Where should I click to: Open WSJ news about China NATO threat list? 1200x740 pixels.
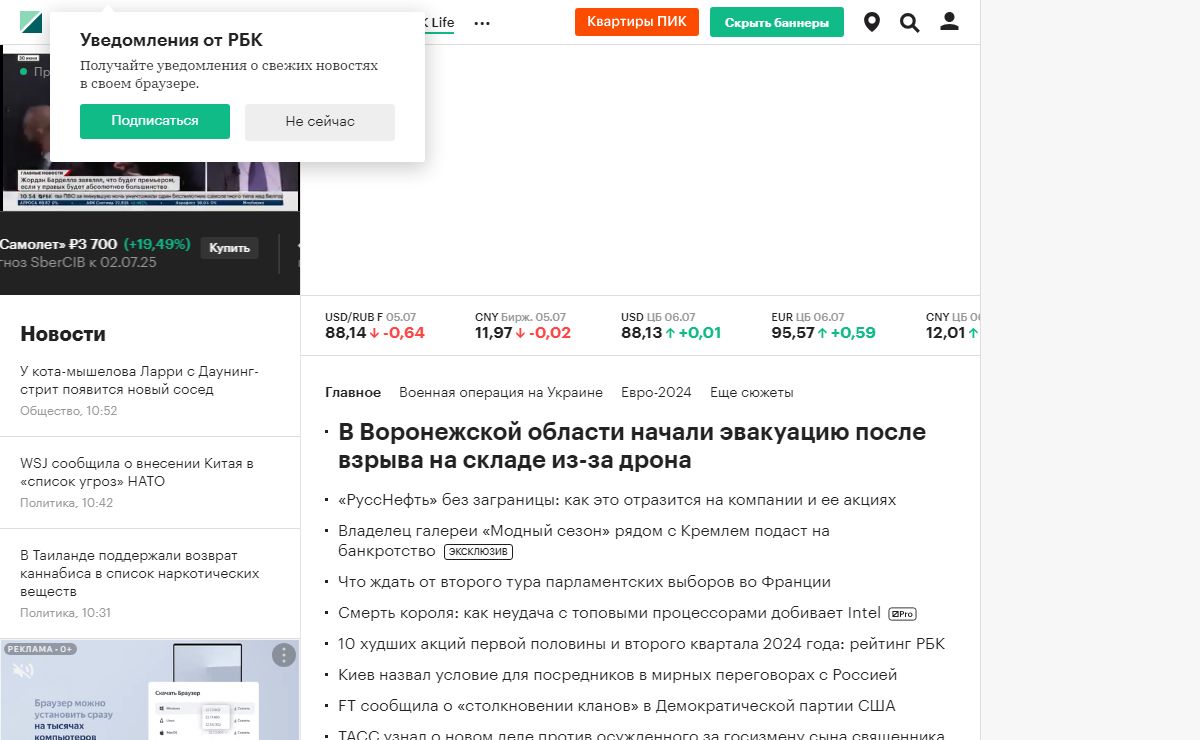137,472
